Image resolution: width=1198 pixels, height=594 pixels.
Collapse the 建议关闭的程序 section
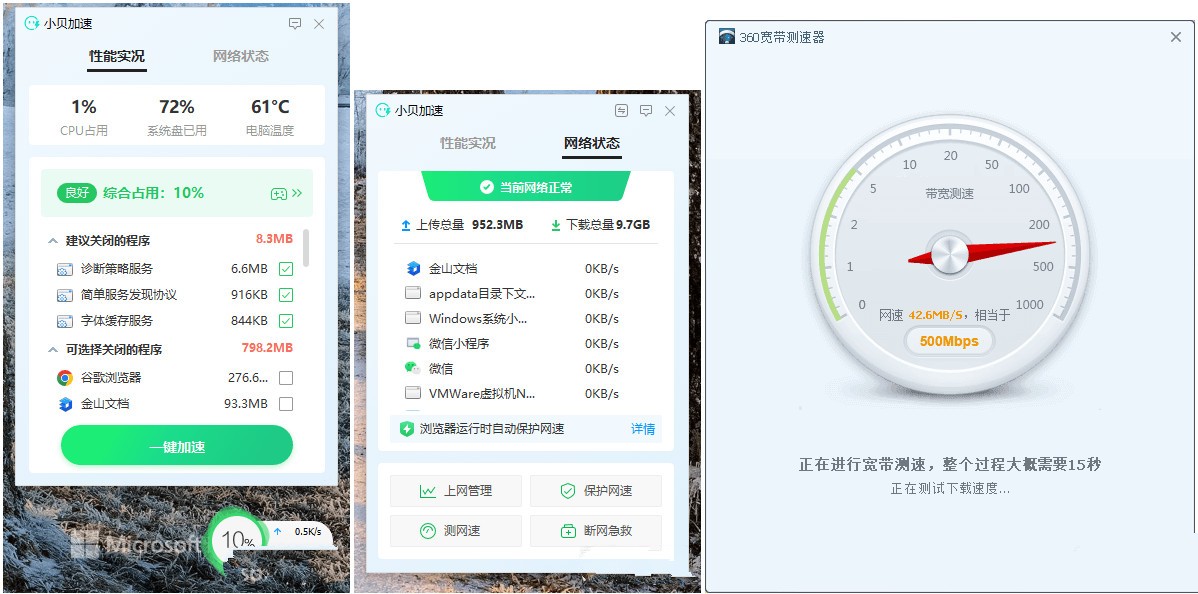(53, 241)
